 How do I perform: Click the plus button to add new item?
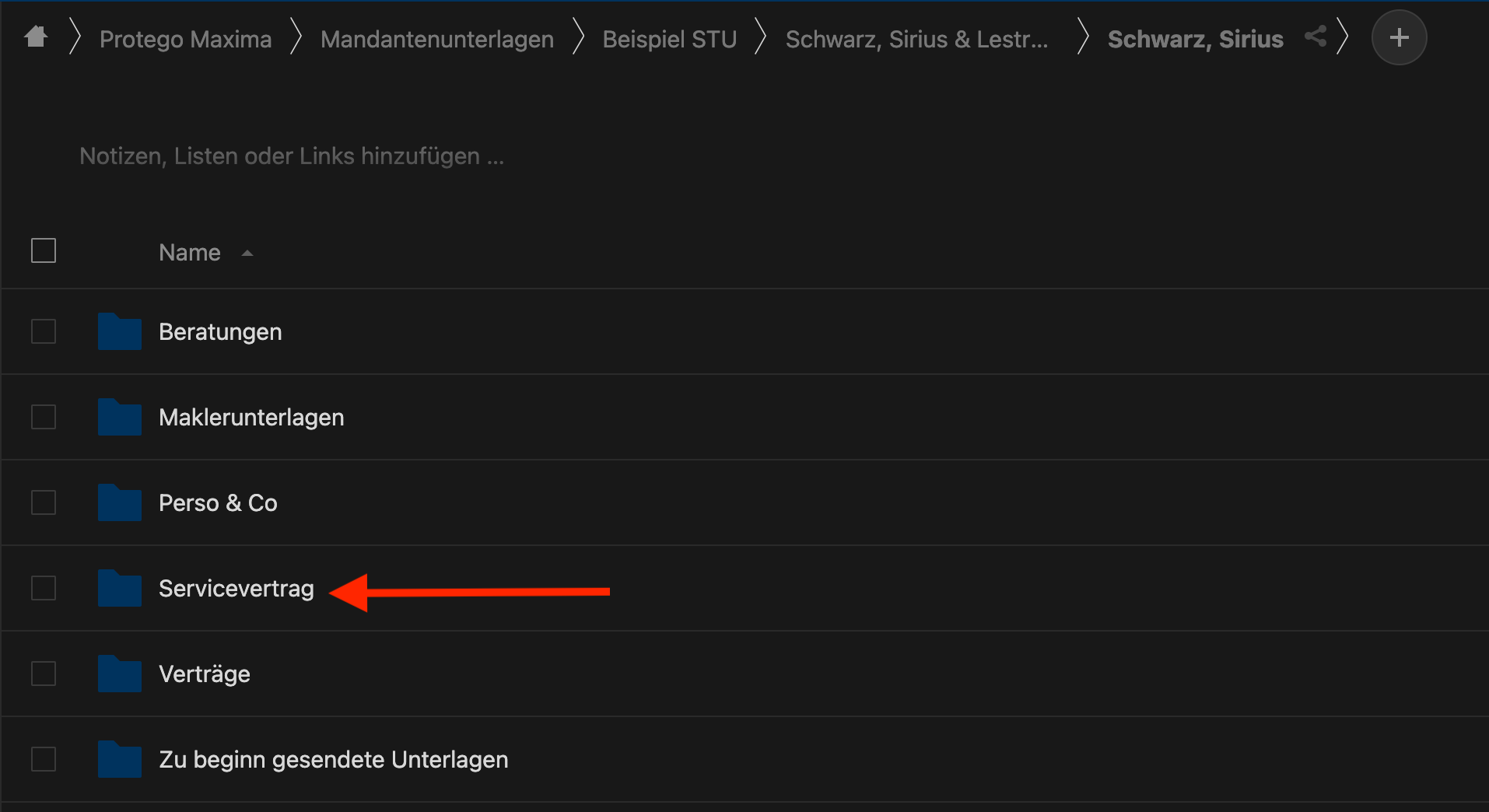tap(1399, 37)
